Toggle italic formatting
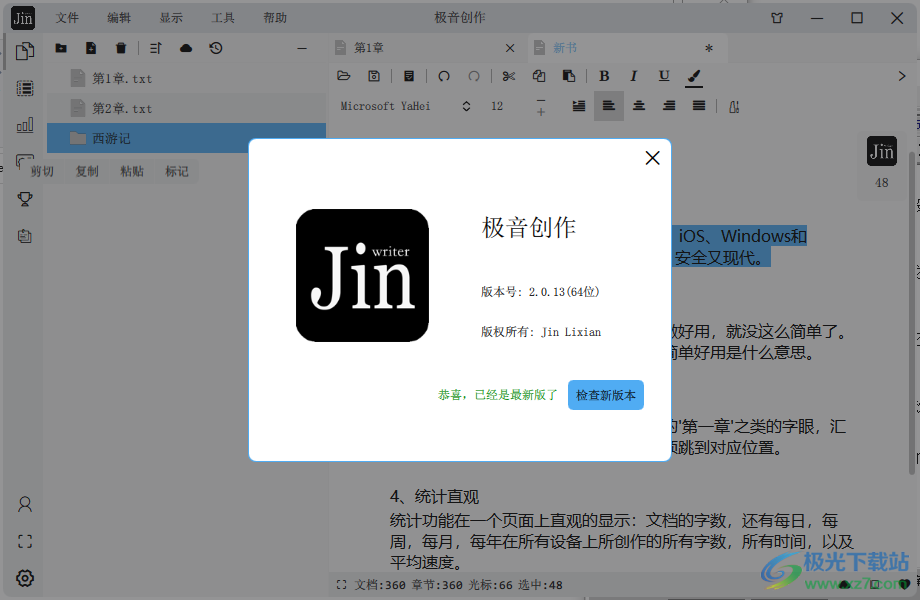Image resolution: width=920 pixels, height=600 pixels. tap(634, 76)
